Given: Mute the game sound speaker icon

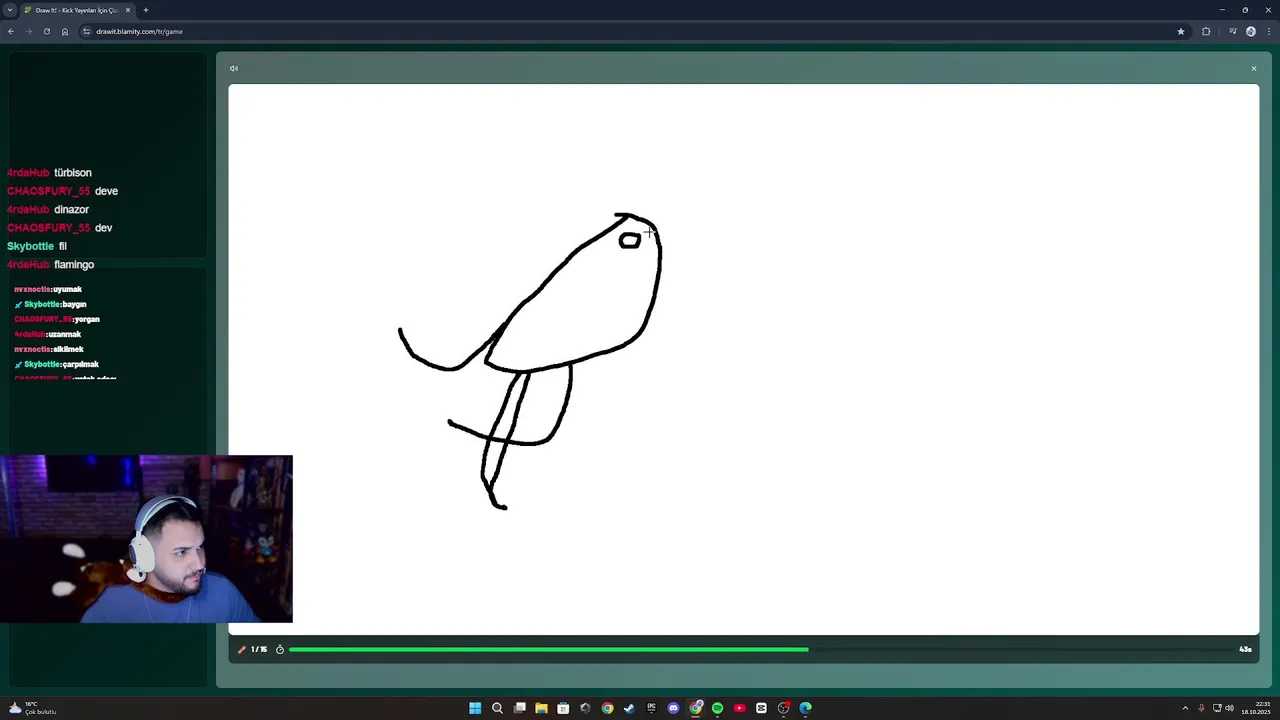Looking at the screenshot, I should pyautogui.click(x=234, y=68).
